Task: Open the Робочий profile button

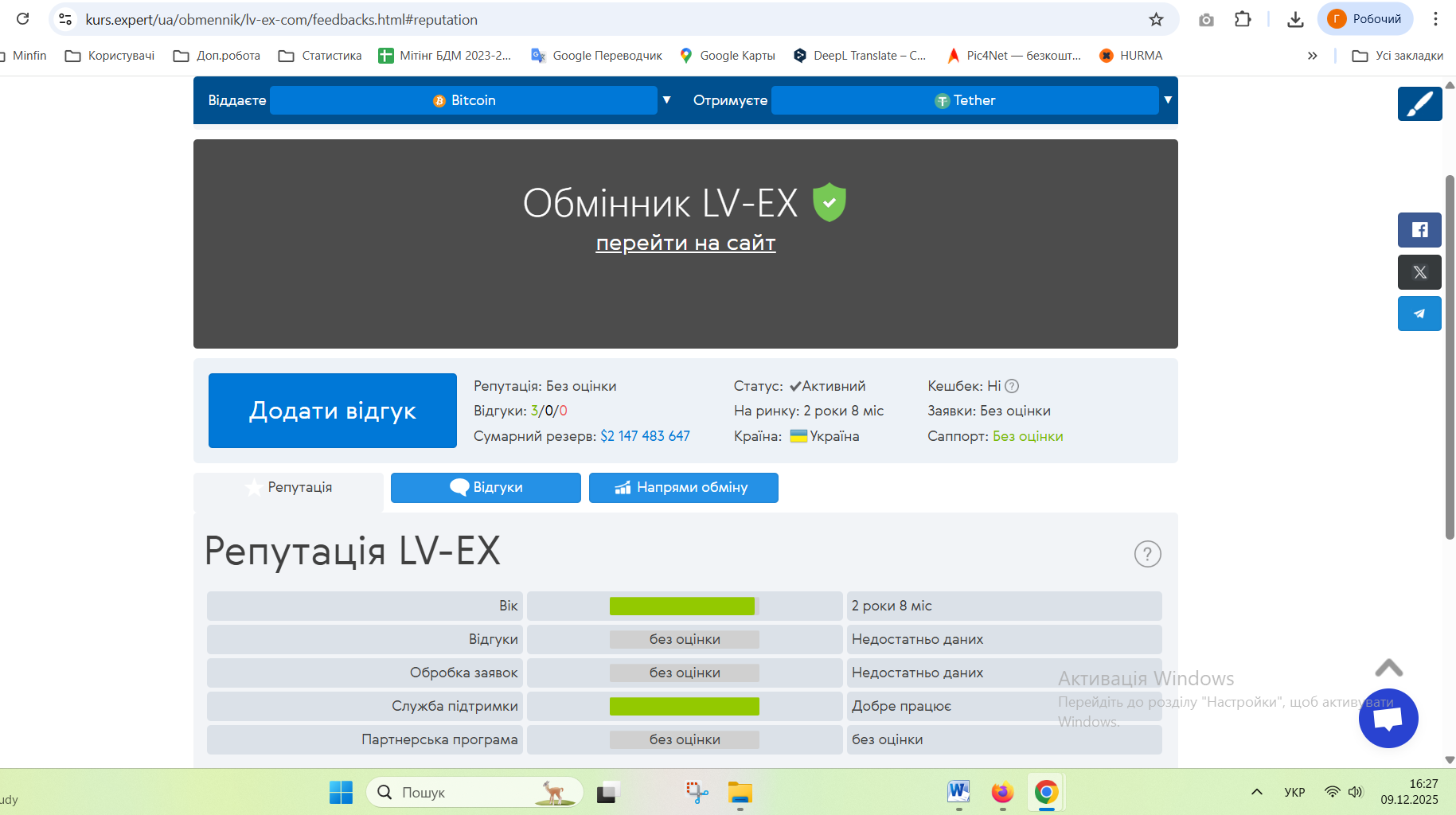Action: pyautogui.click(x=1365, y=19)
